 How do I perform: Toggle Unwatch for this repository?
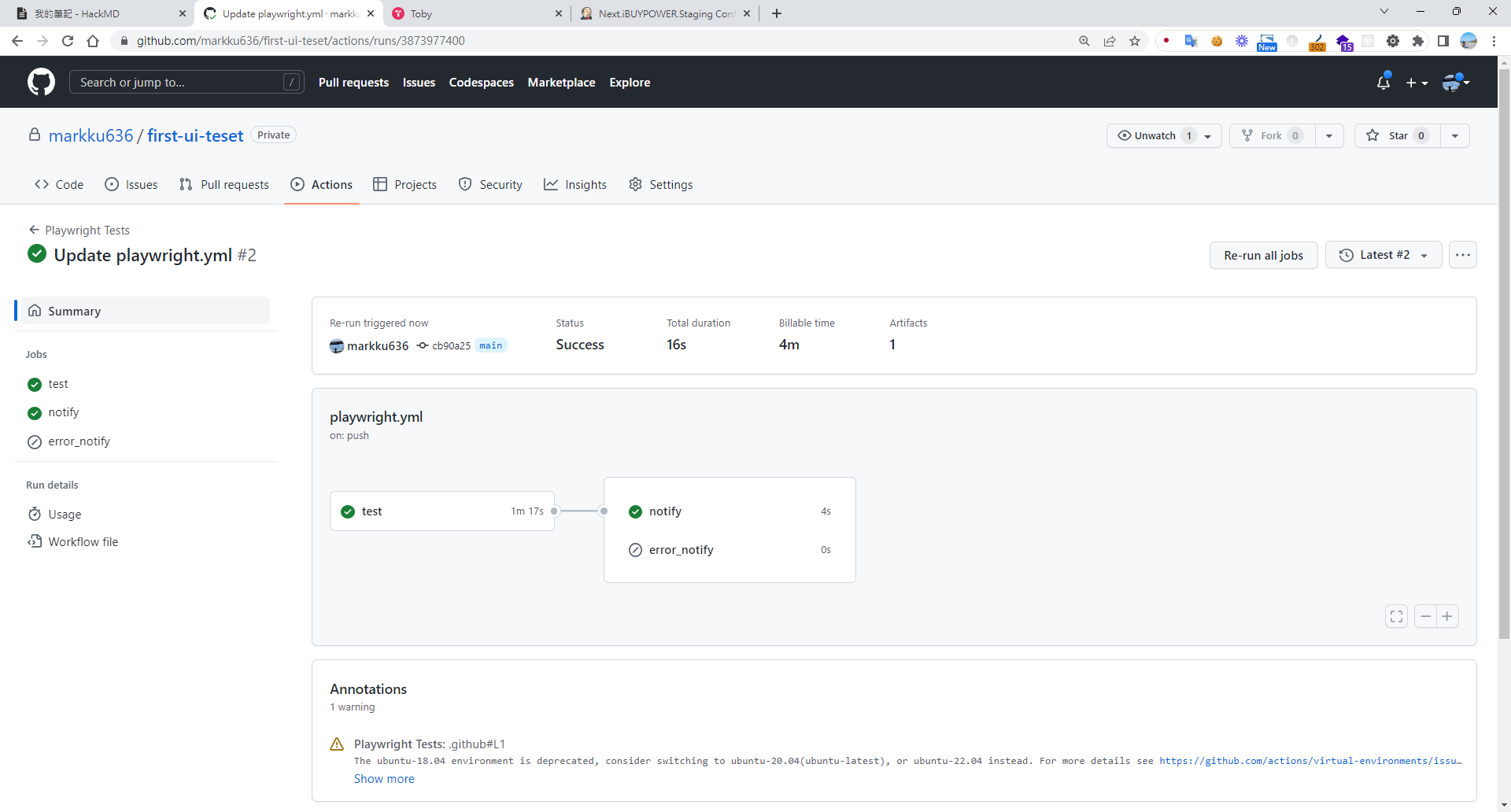[x=1154, y=135]
